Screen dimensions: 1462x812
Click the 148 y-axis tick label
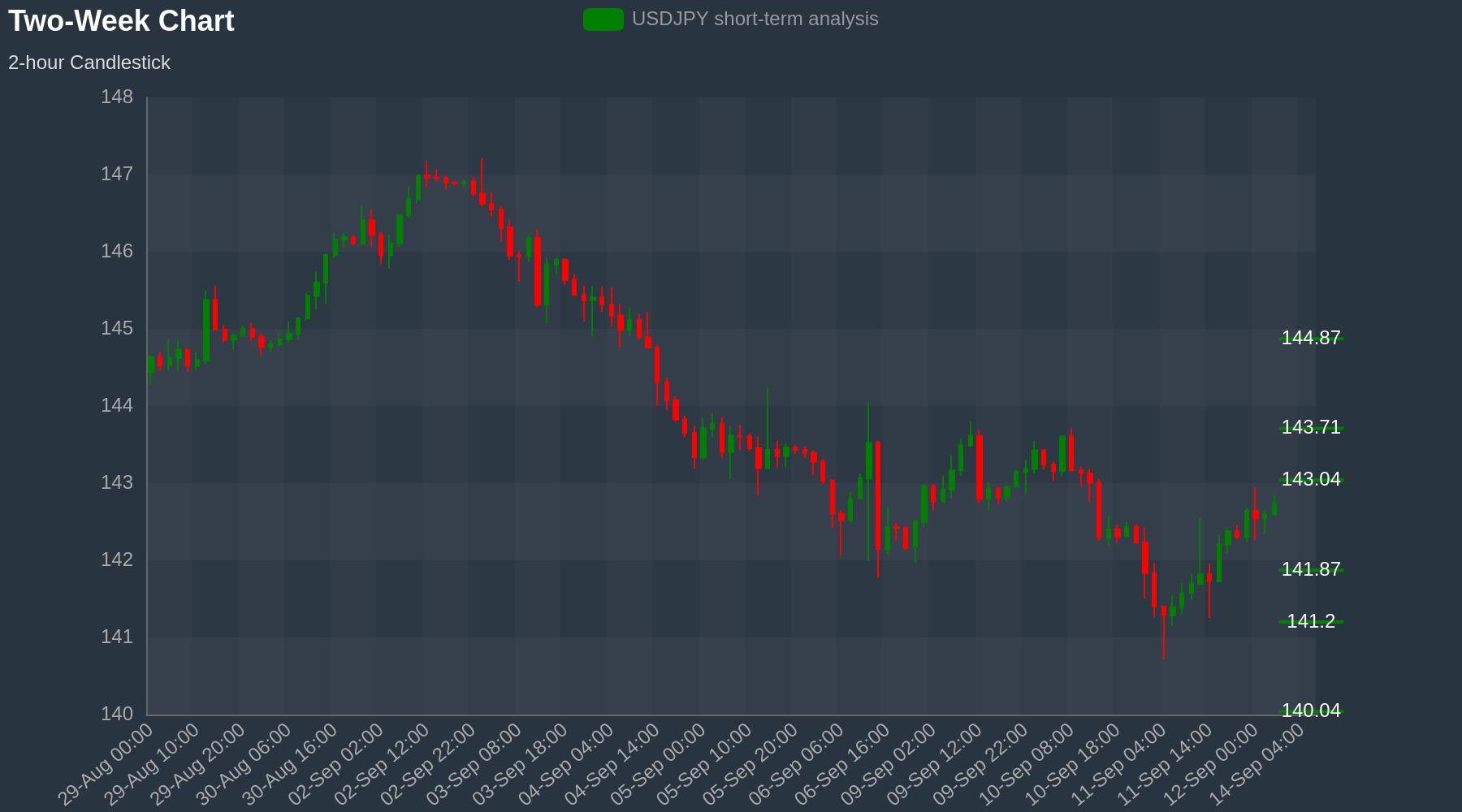click(x=117, y=97)
